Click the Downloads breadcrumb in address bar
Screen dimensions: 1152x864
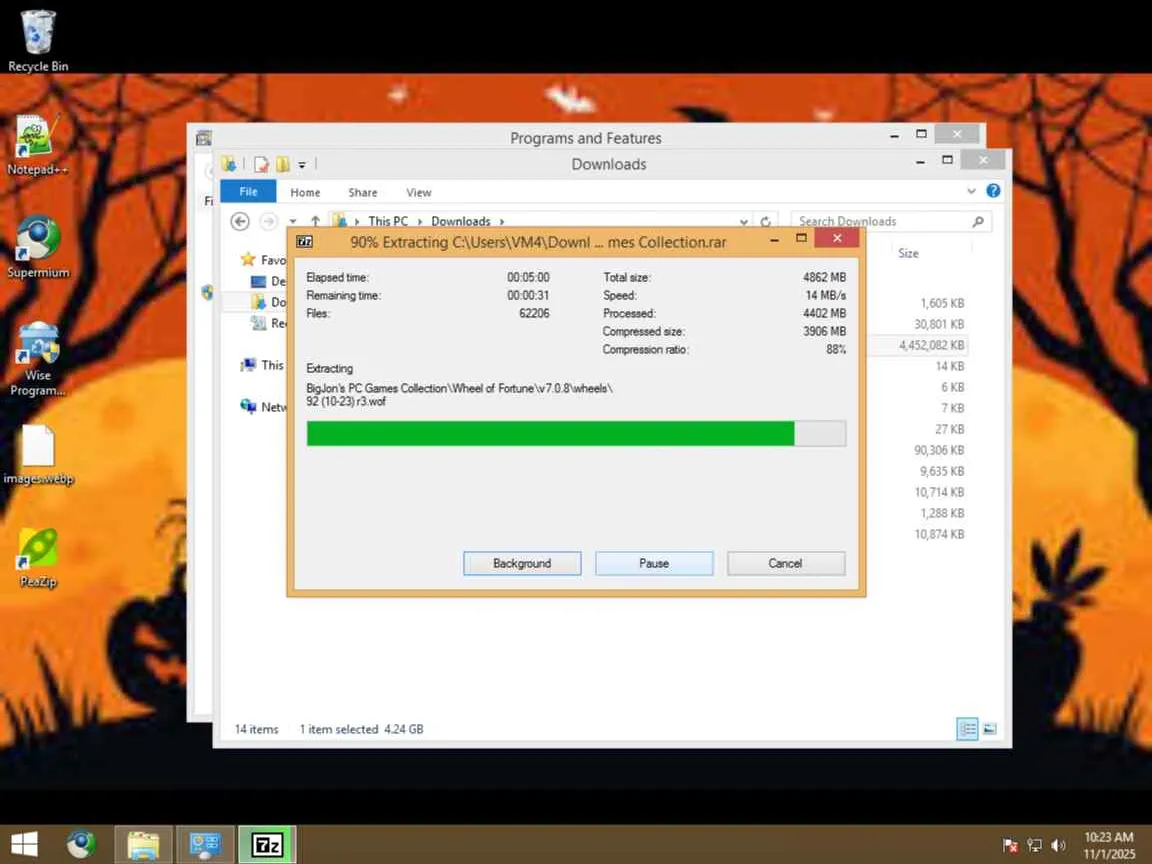coord(461,221)
